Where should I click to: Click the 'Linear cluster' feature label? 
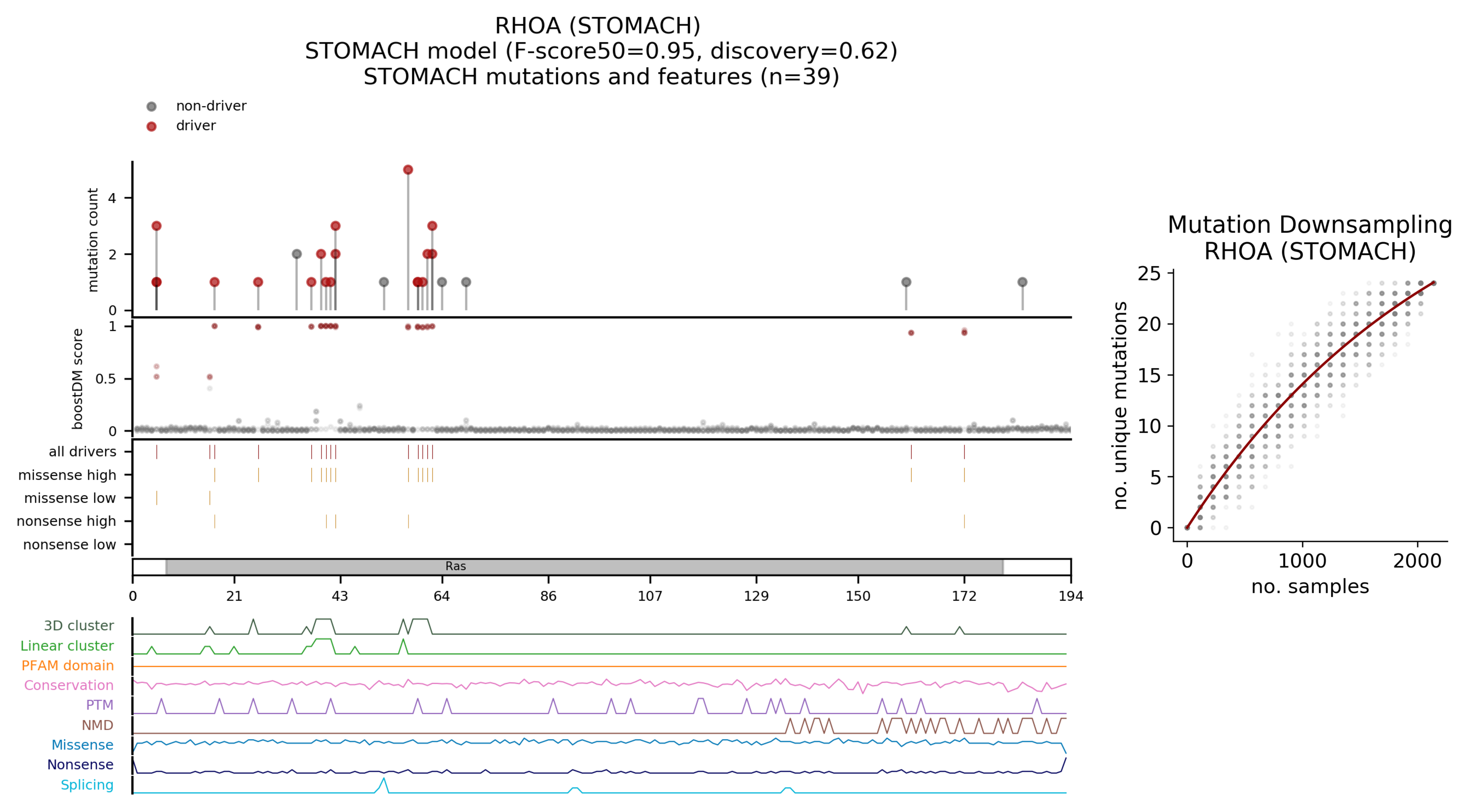tap(67, 645)
